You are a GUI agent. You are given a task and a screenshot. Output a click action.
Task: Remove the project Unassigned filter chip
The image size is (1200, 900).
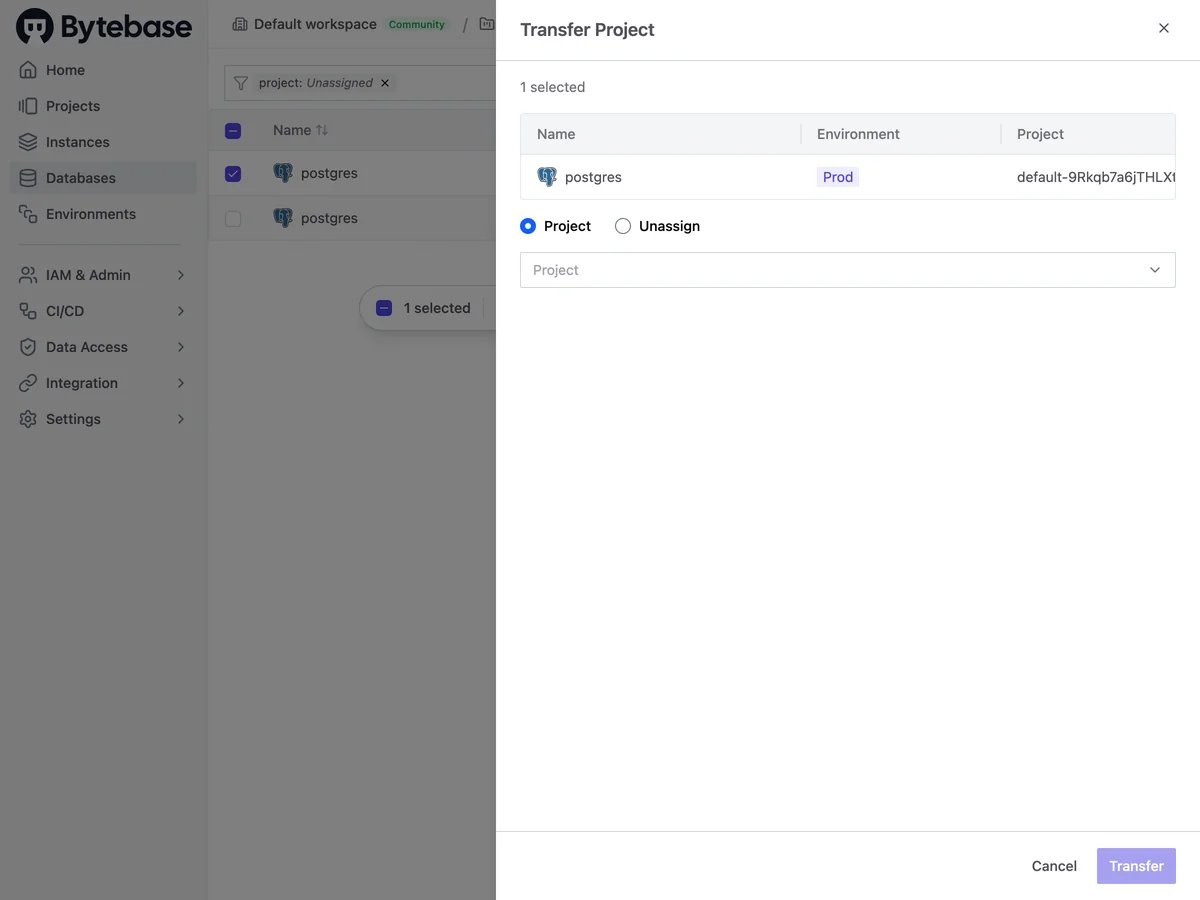pyautogui.click(x=385, y=83)
